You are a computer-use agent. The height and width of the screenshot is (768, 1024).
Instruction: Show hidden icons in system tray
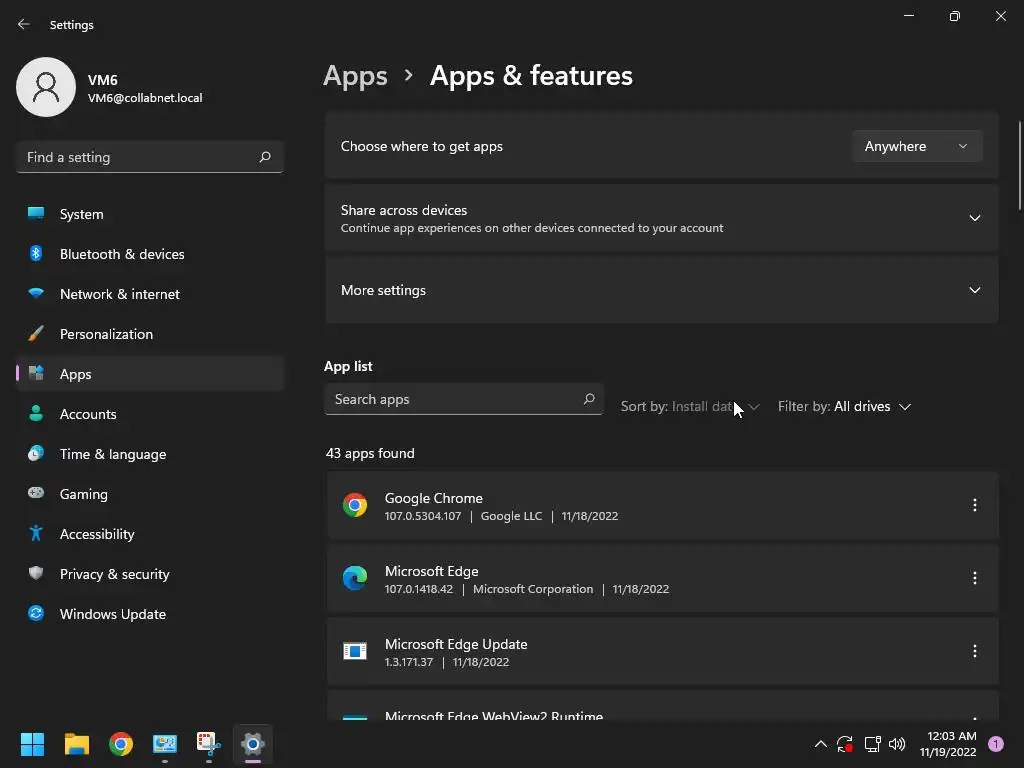tap(821, 744)
